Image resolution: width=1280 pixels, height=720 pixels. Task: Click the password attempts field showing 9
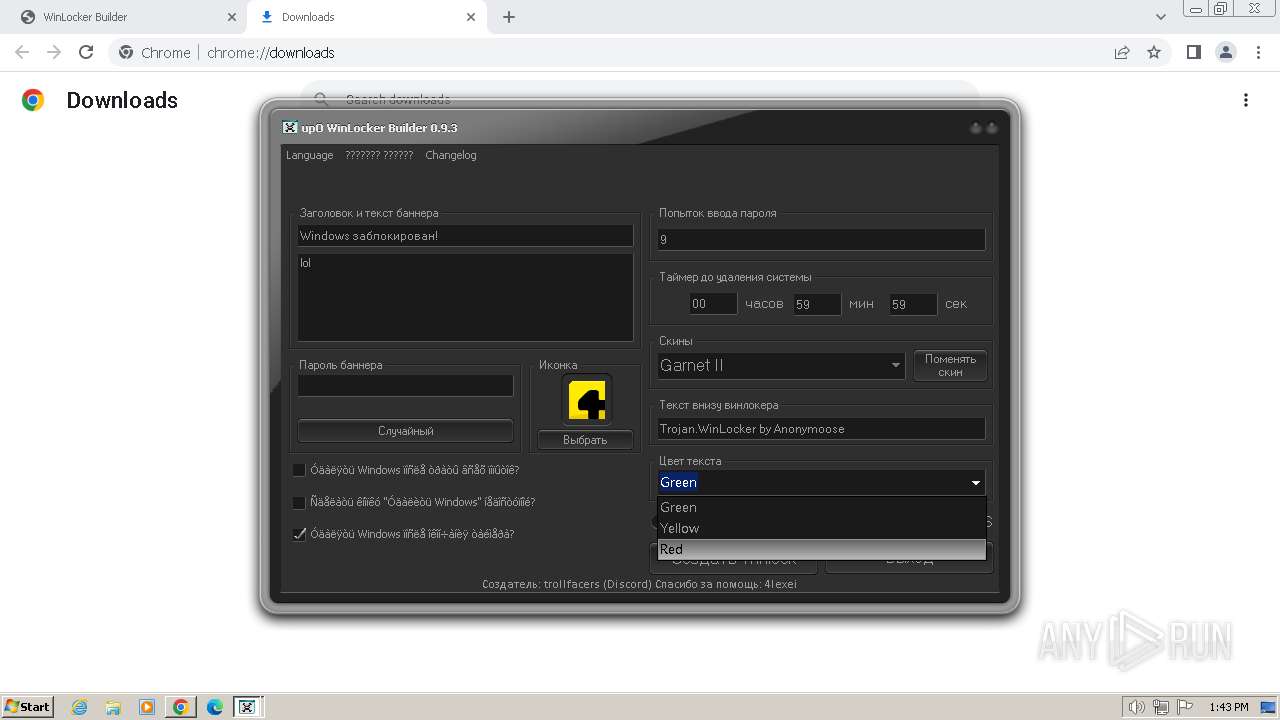coord(821,239)
